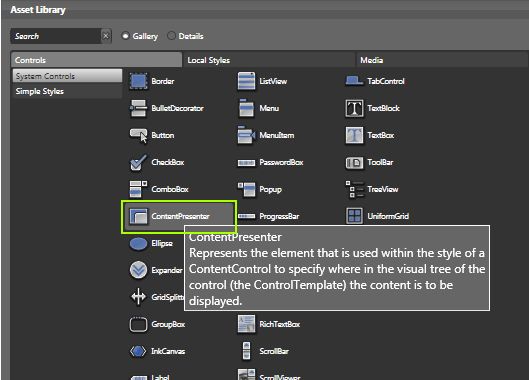
Task: Select the ListView control icon
Action: tap(246, 81)
